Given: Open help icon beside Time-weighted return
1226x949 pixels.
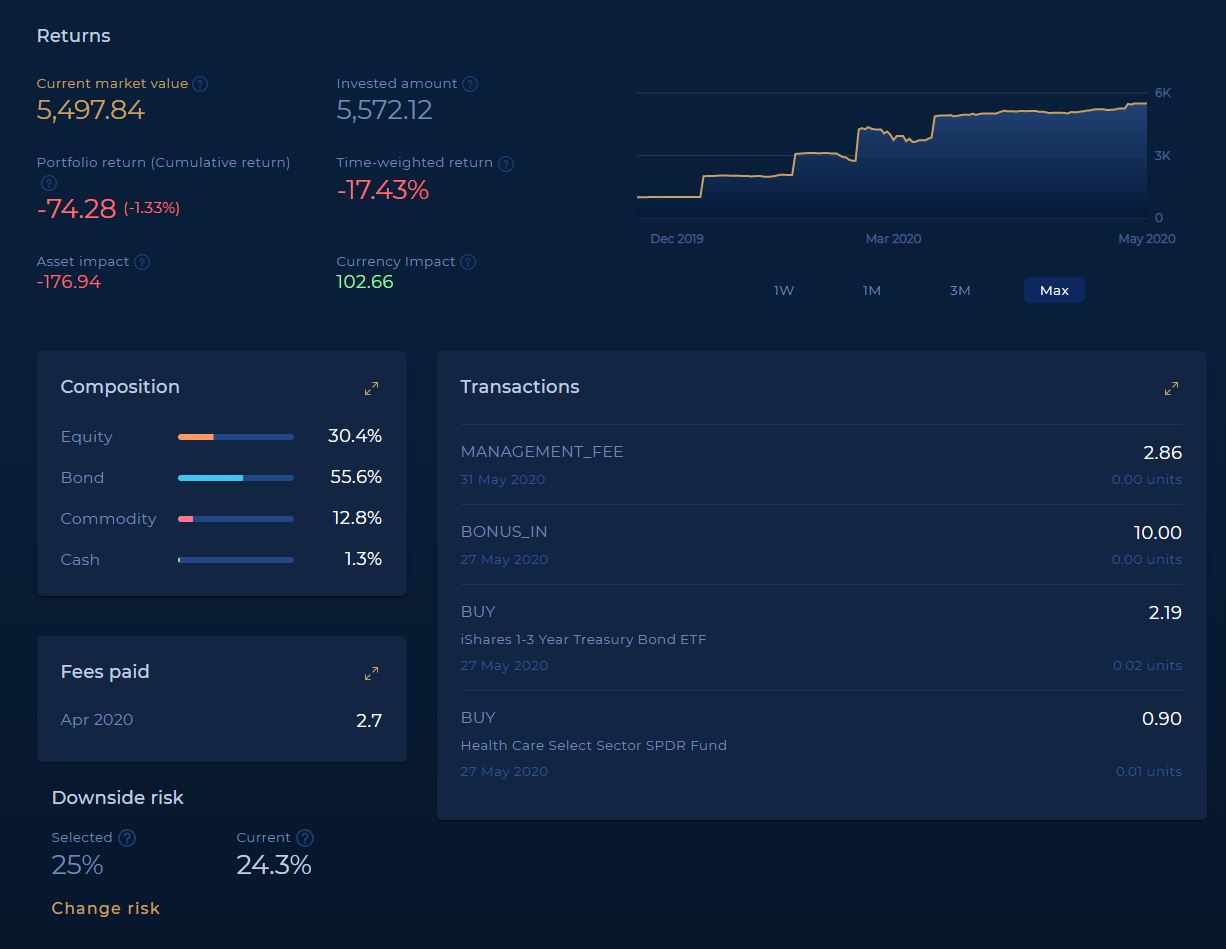Looking at the screenshot, I should coord(506,164).
